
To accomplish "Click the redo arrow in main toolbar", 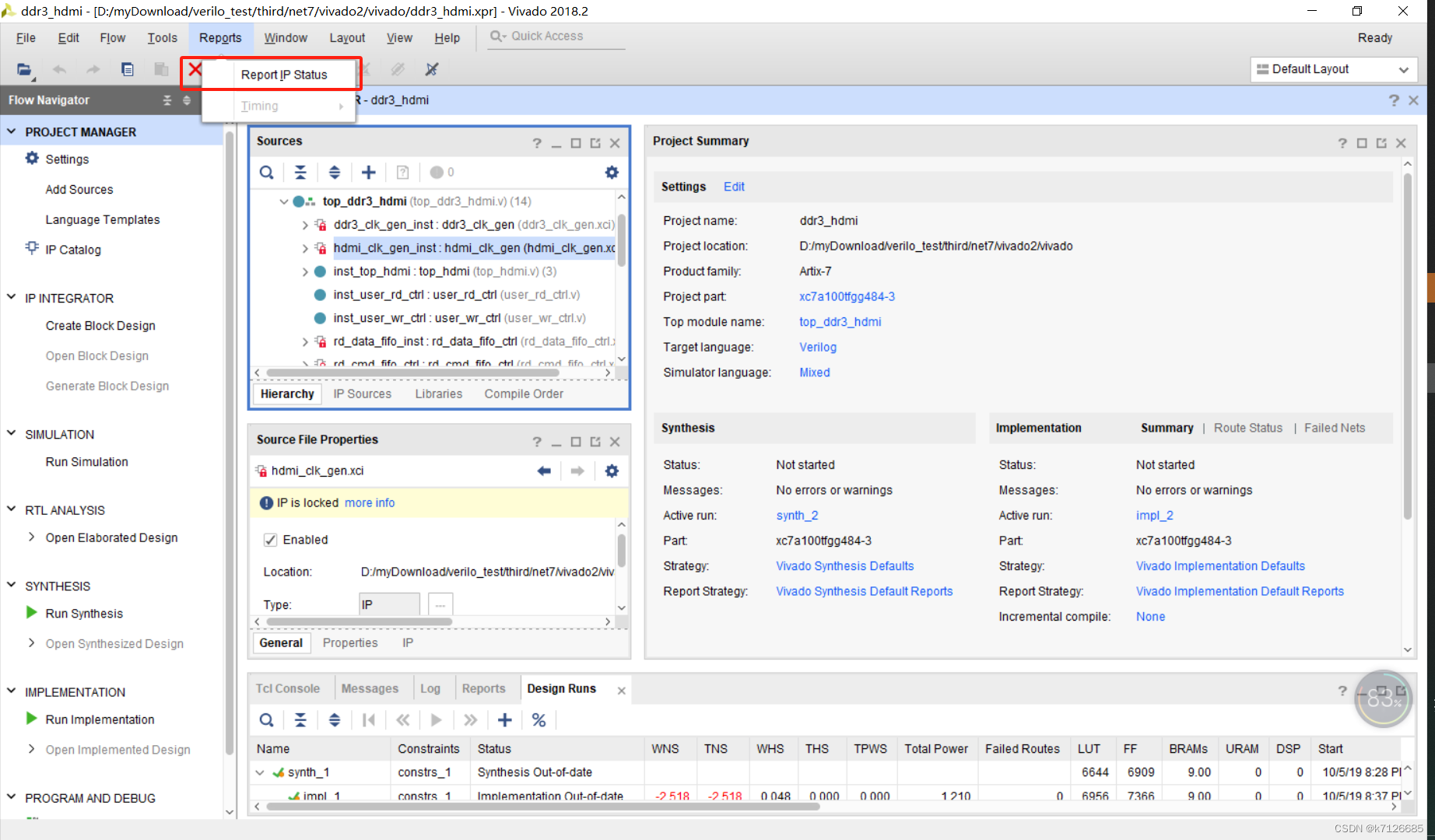I will [x=93, y=69].
